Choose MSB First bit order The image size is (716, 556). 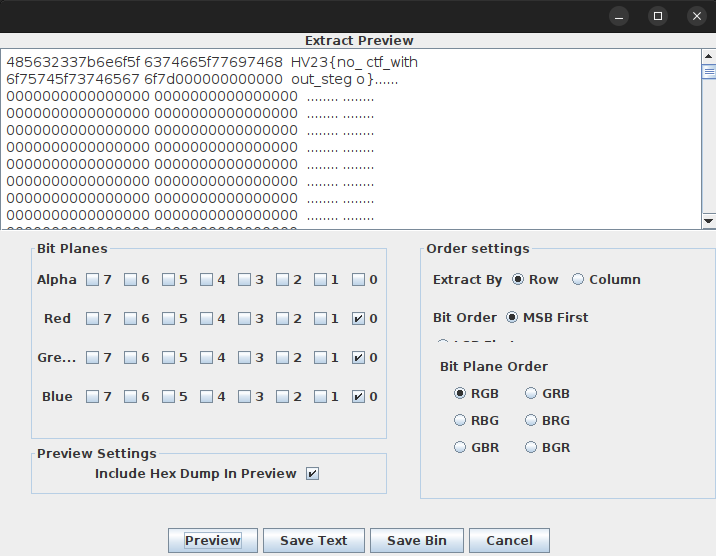pos(513,317)
